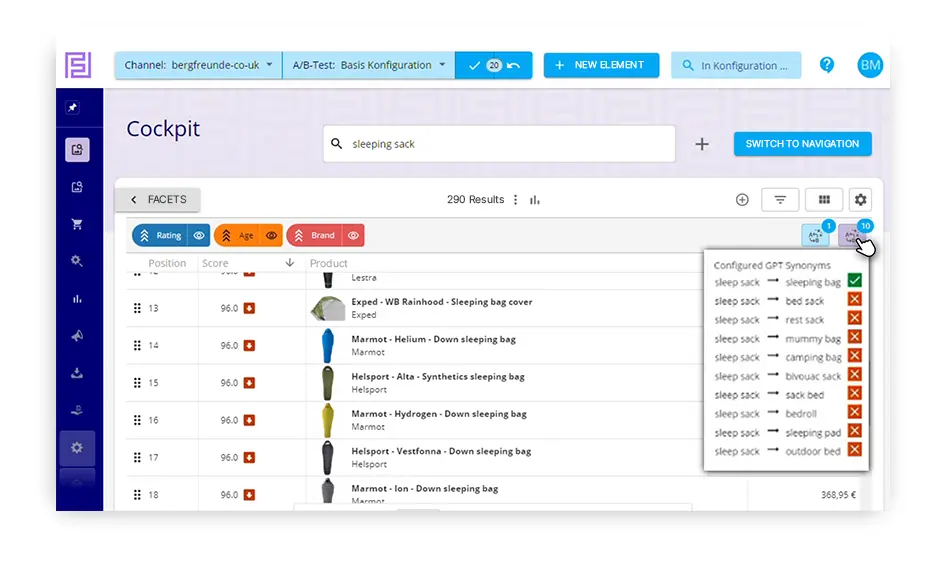Open the filter lines button
This screenshot has height=568, width=940.
780,200
